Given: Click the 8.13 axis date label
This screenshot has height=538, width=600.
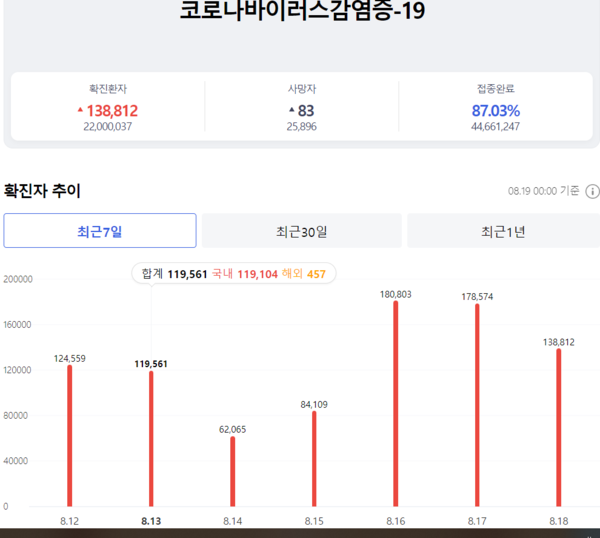Looking at the screenshot, I should point(151,521).
